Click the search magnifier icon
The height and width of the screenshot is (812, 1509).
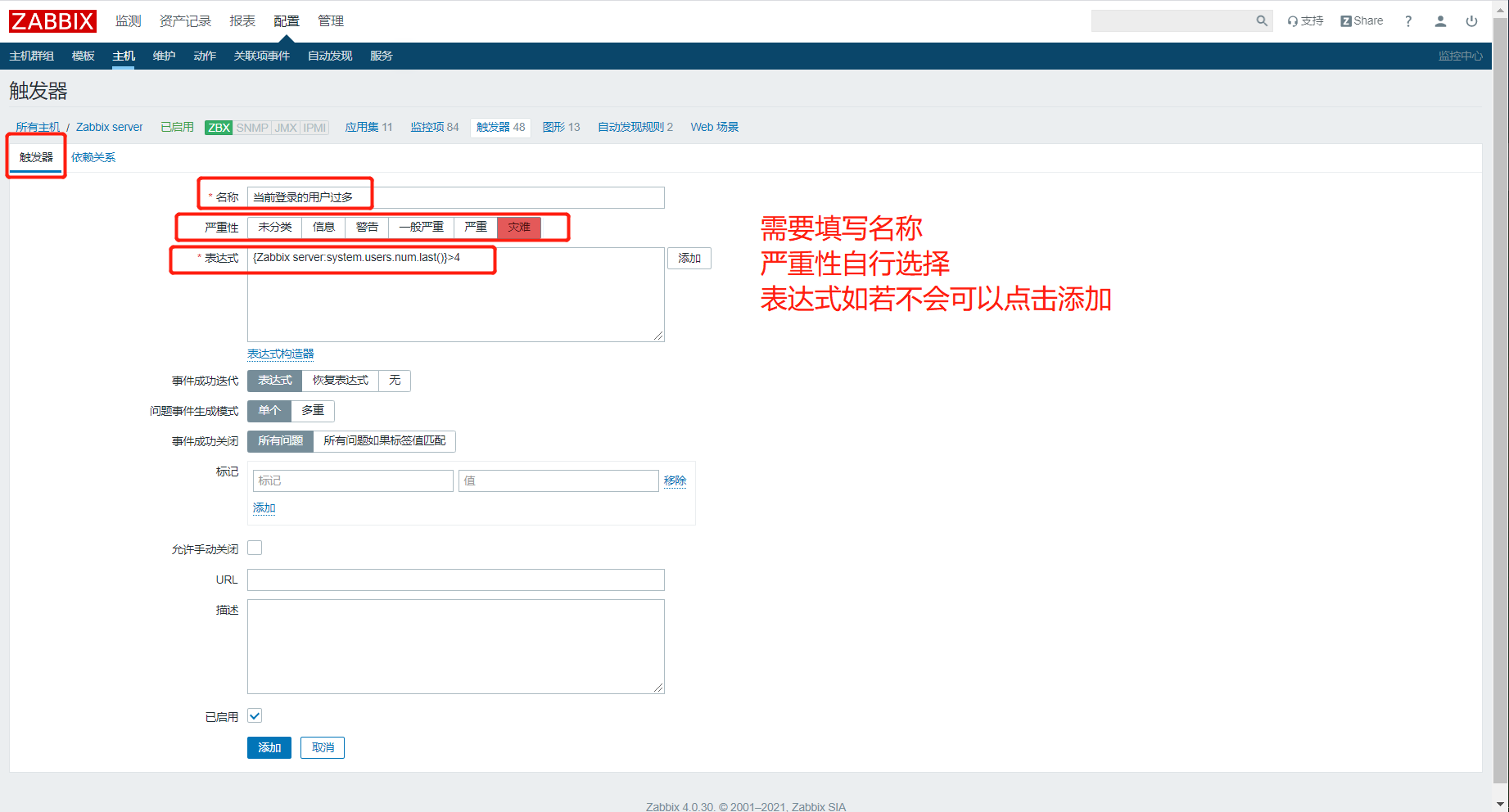(1262, 21)
